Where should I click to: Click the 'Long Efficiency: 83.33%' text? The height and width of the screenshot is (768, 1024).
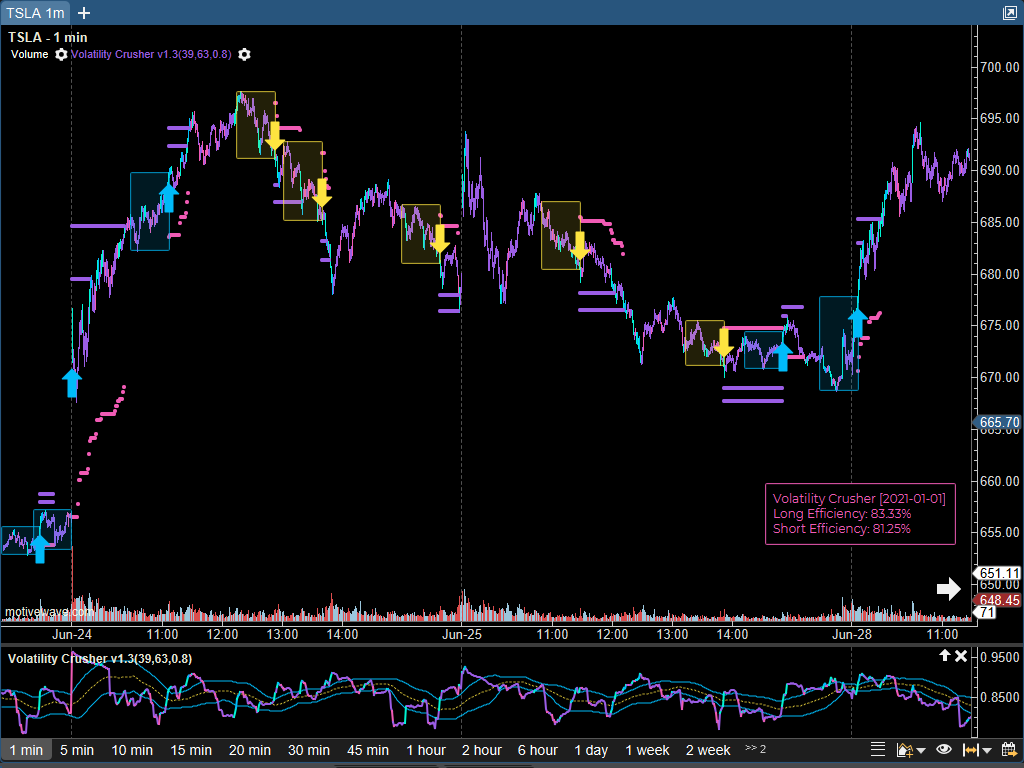[x=842, y=513]
